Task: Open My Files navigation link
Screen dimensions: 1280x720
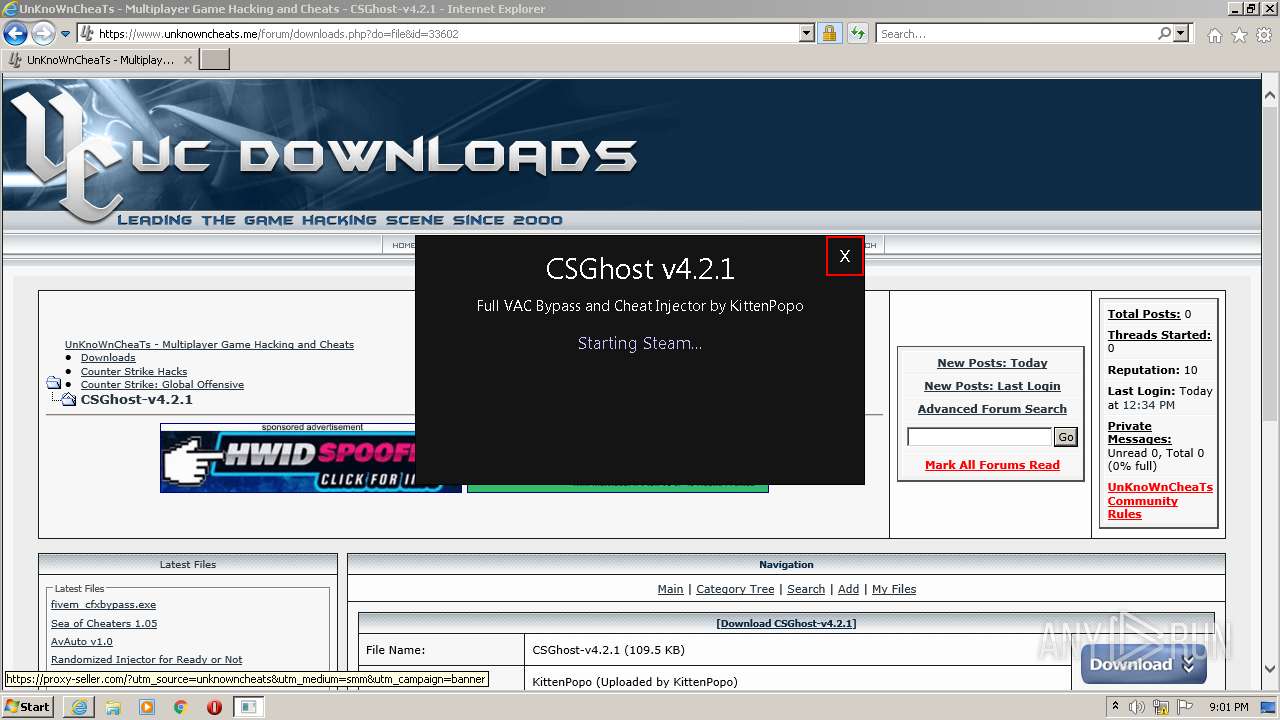Action: [x=894, y=589]
